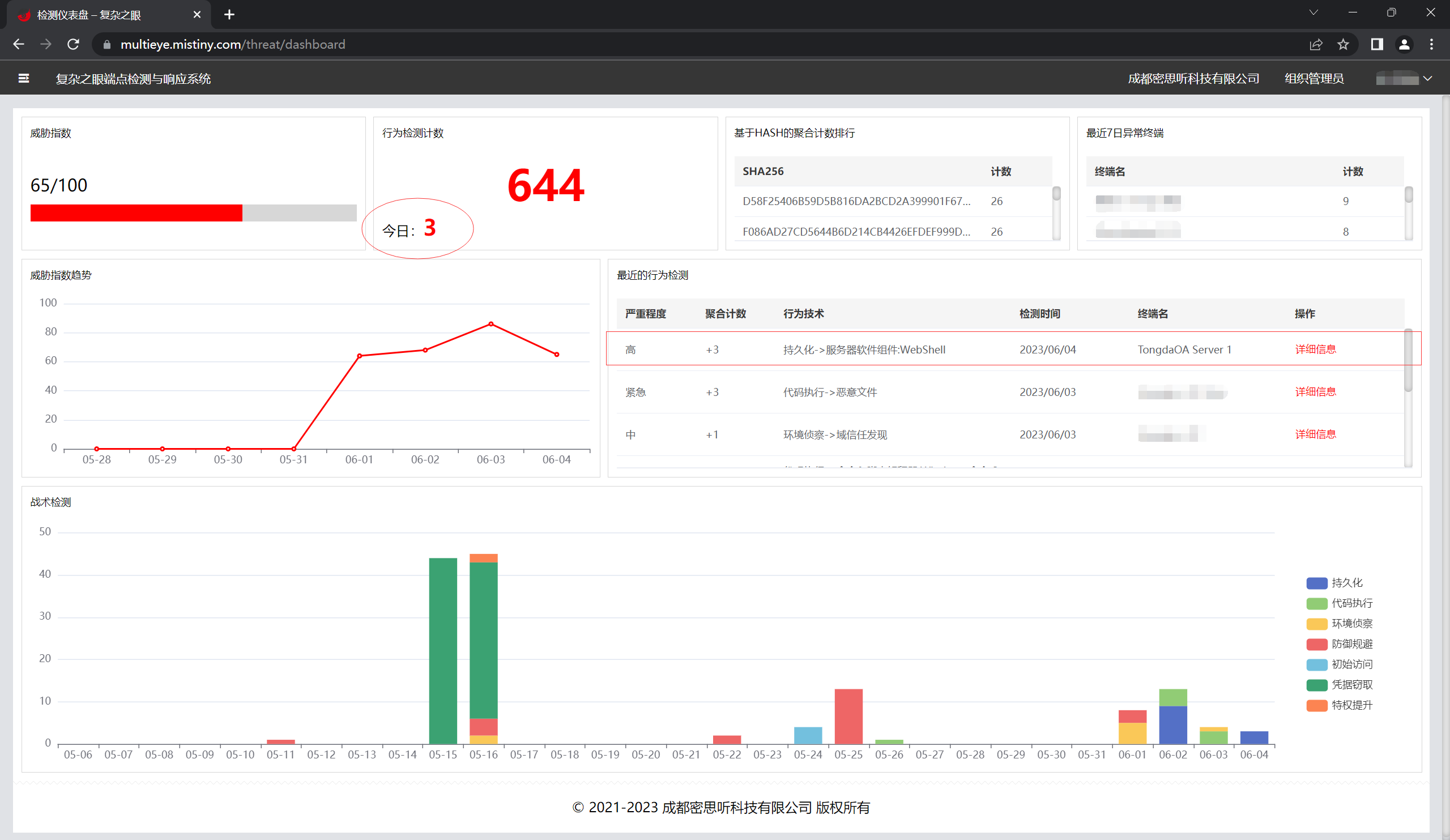Click 复杂之眼端点检测与响应系统 title

133,79
